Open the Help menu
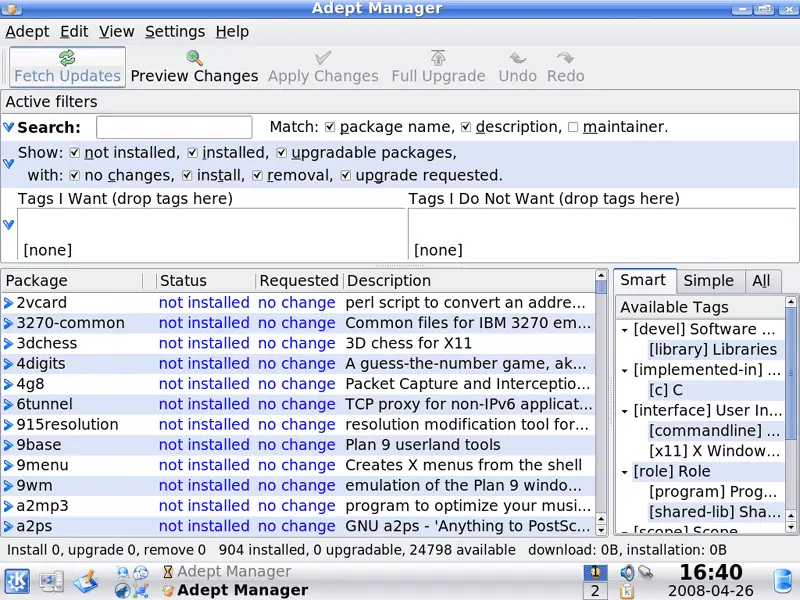The image size is (800, 600). 232,32
